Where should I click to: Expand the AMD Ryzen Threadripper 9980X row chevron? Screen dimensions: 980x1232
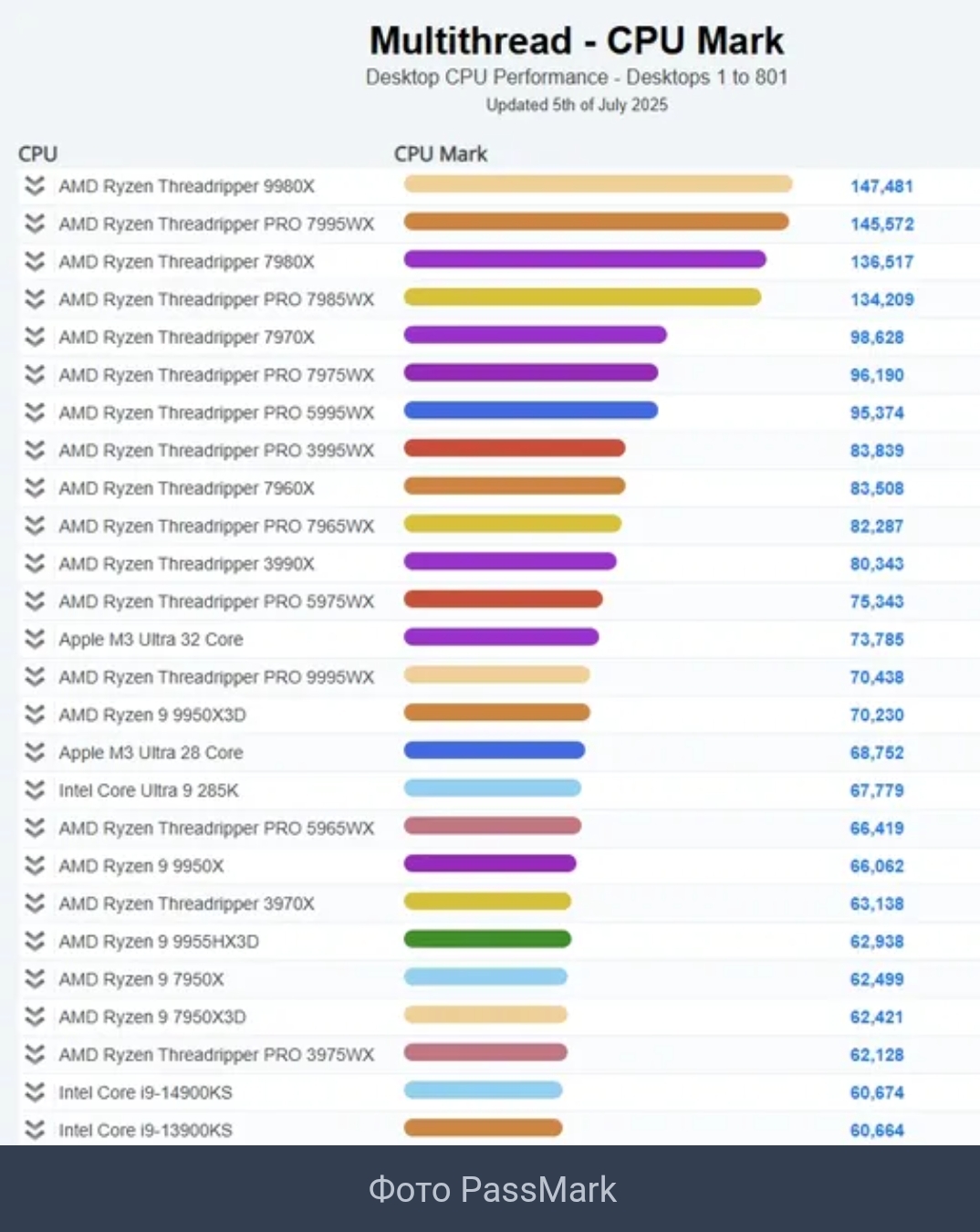[35, 186]
